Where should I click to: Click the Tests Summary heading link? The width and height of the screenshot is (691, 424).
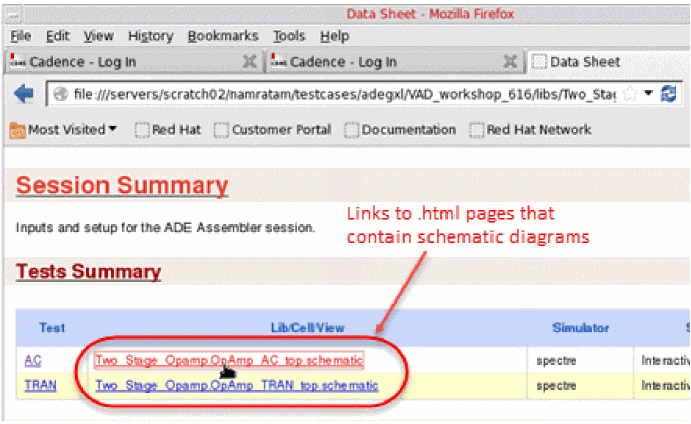(x=89, y=272)
